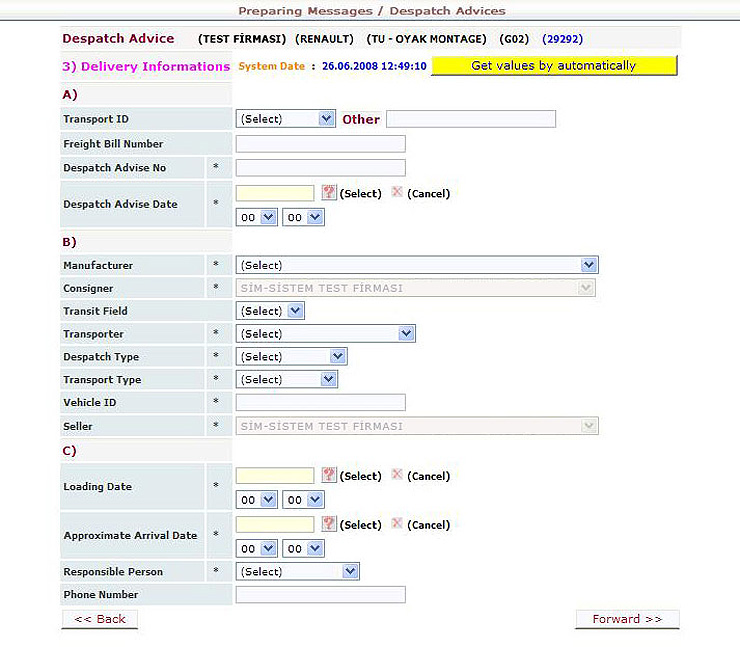Screen dimensions: 740x647
Task: Open the Transporter dropdown
Action: coord(326,334)
